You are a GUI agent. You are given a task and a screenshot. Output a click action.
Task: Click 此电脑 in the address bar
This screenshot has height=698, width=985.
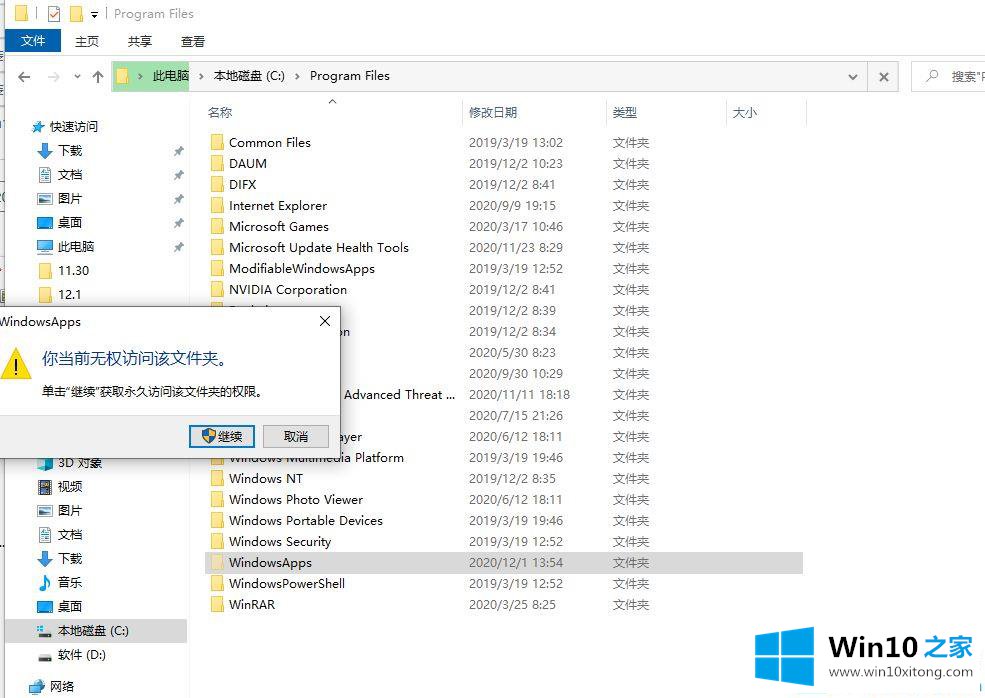(170, 76)
